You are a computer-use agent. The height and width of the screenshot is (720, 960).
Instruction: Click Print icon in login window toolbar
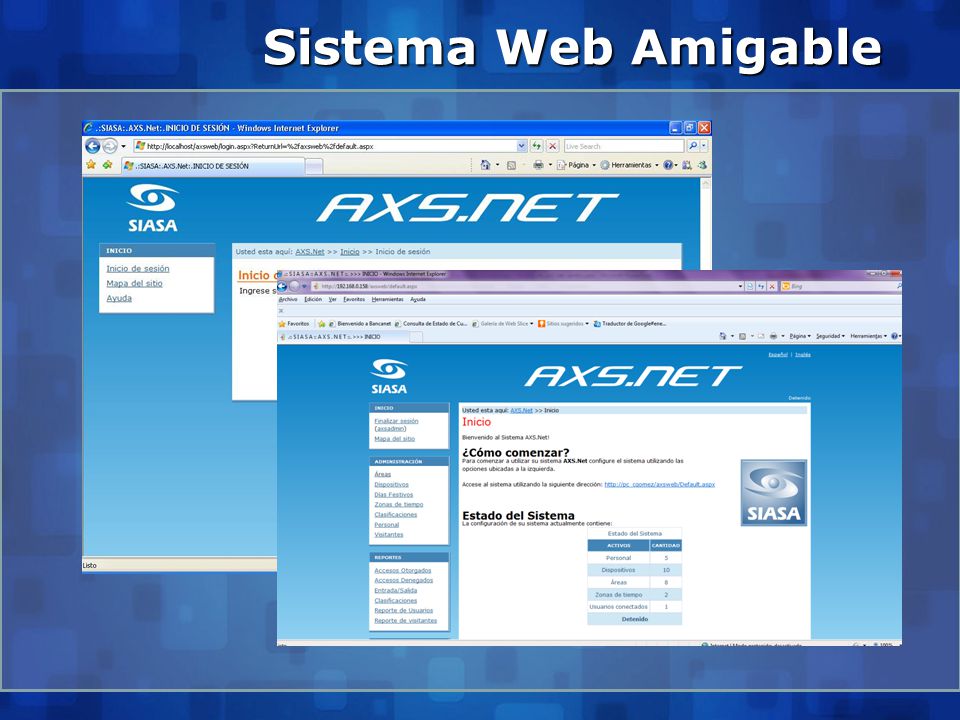(x=538, y=165)
